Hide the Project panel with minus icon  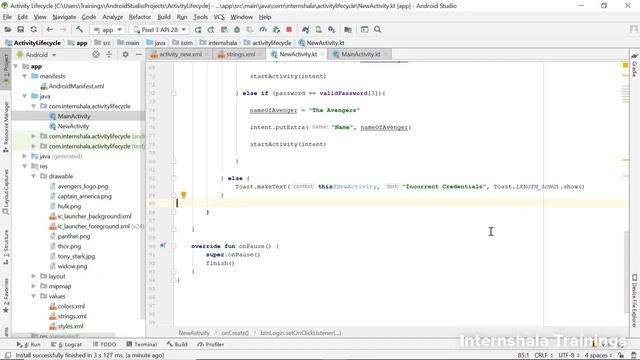(x=138, y=54)
